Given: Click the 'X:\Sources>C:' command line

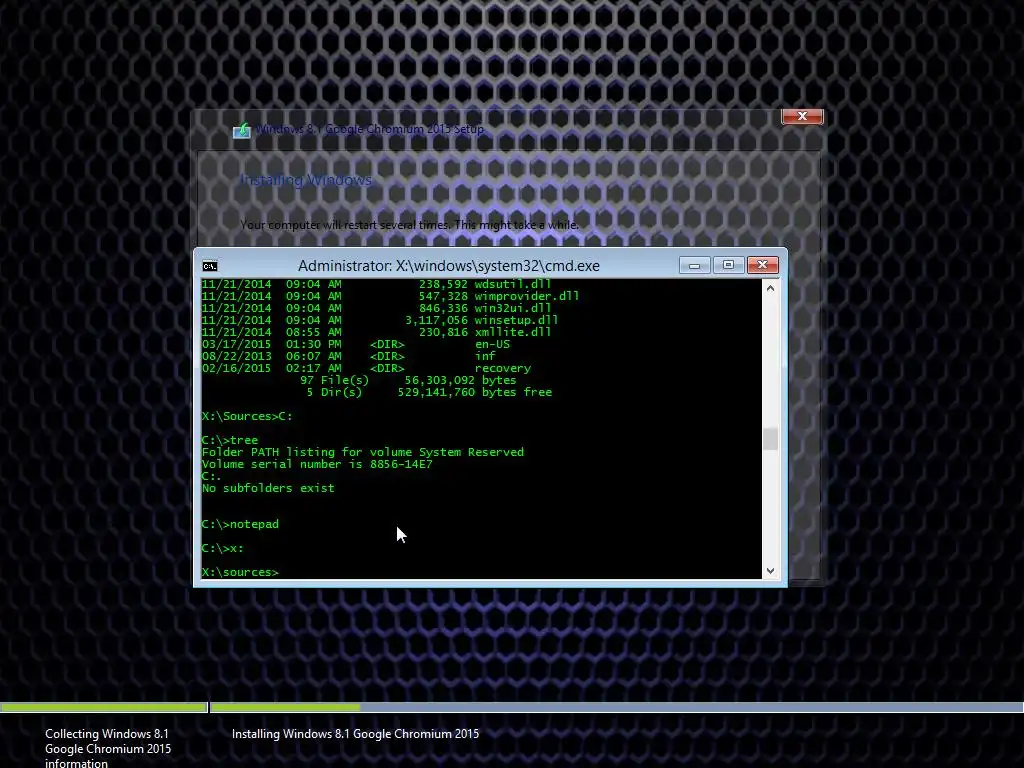Looking at the screenshot, I should coord(247,416).
